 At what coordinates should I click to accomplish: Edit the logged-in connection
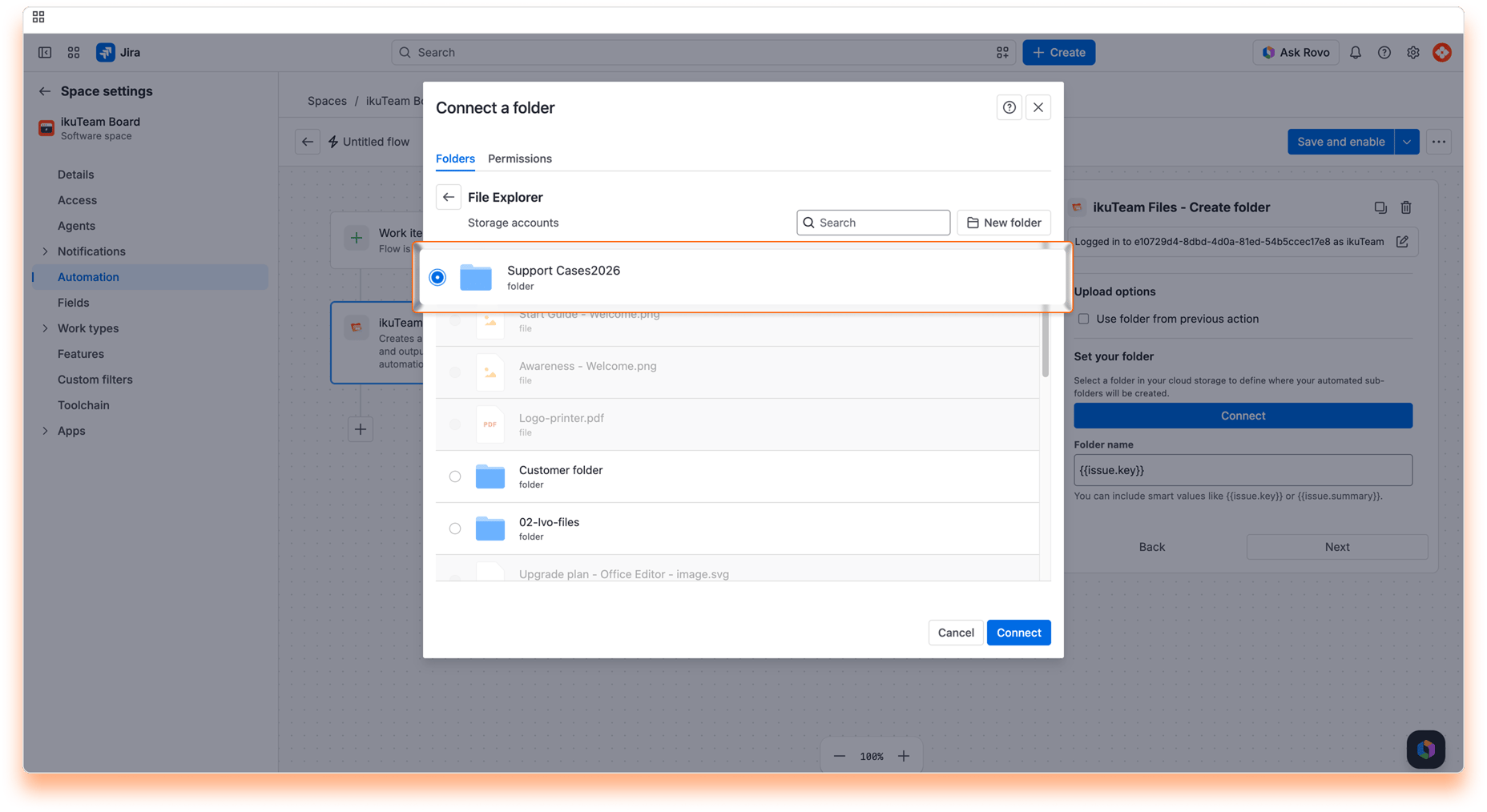1402,242
